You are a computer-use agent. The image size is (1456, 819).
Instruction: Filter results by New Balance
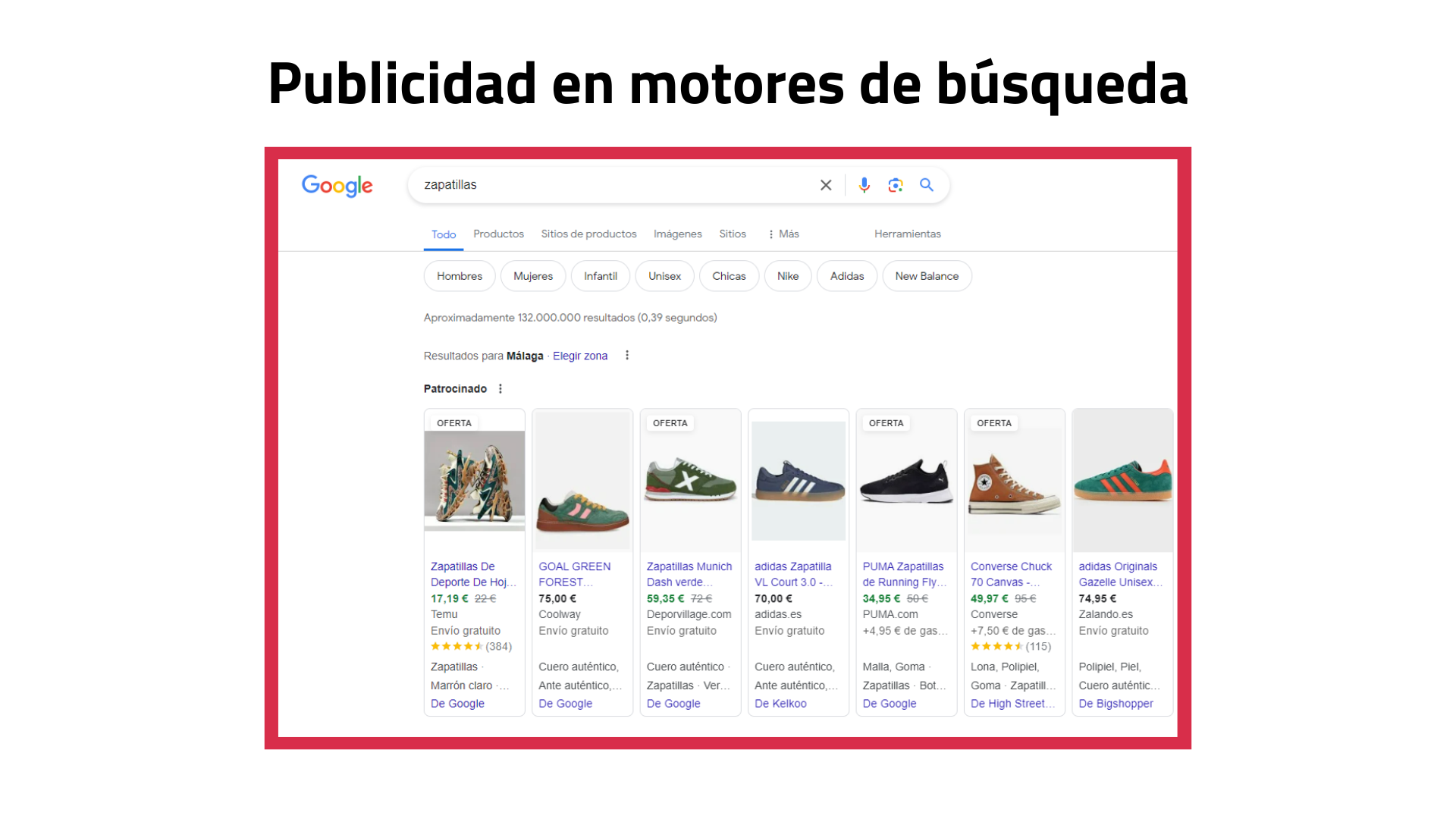[927, 276]
